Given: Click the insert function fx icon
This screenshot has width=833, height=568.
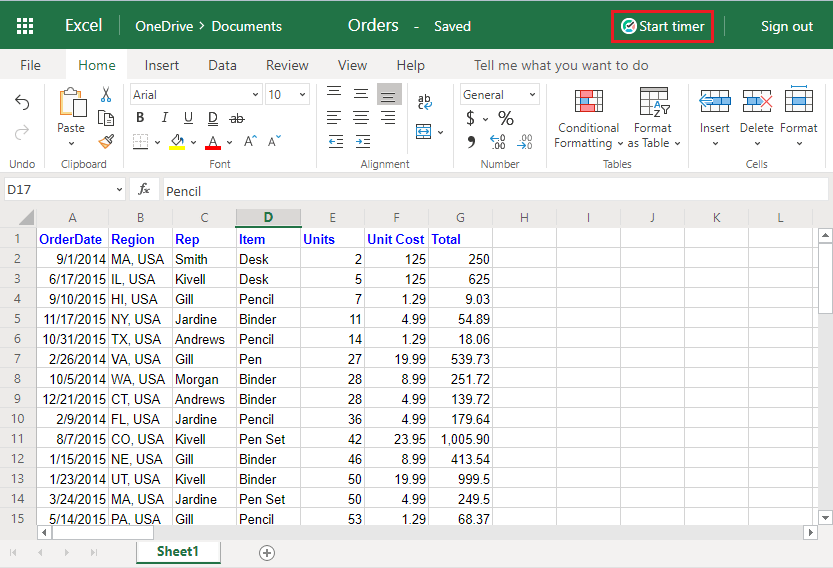Looking at the screenshot, I should pos(144,189).
